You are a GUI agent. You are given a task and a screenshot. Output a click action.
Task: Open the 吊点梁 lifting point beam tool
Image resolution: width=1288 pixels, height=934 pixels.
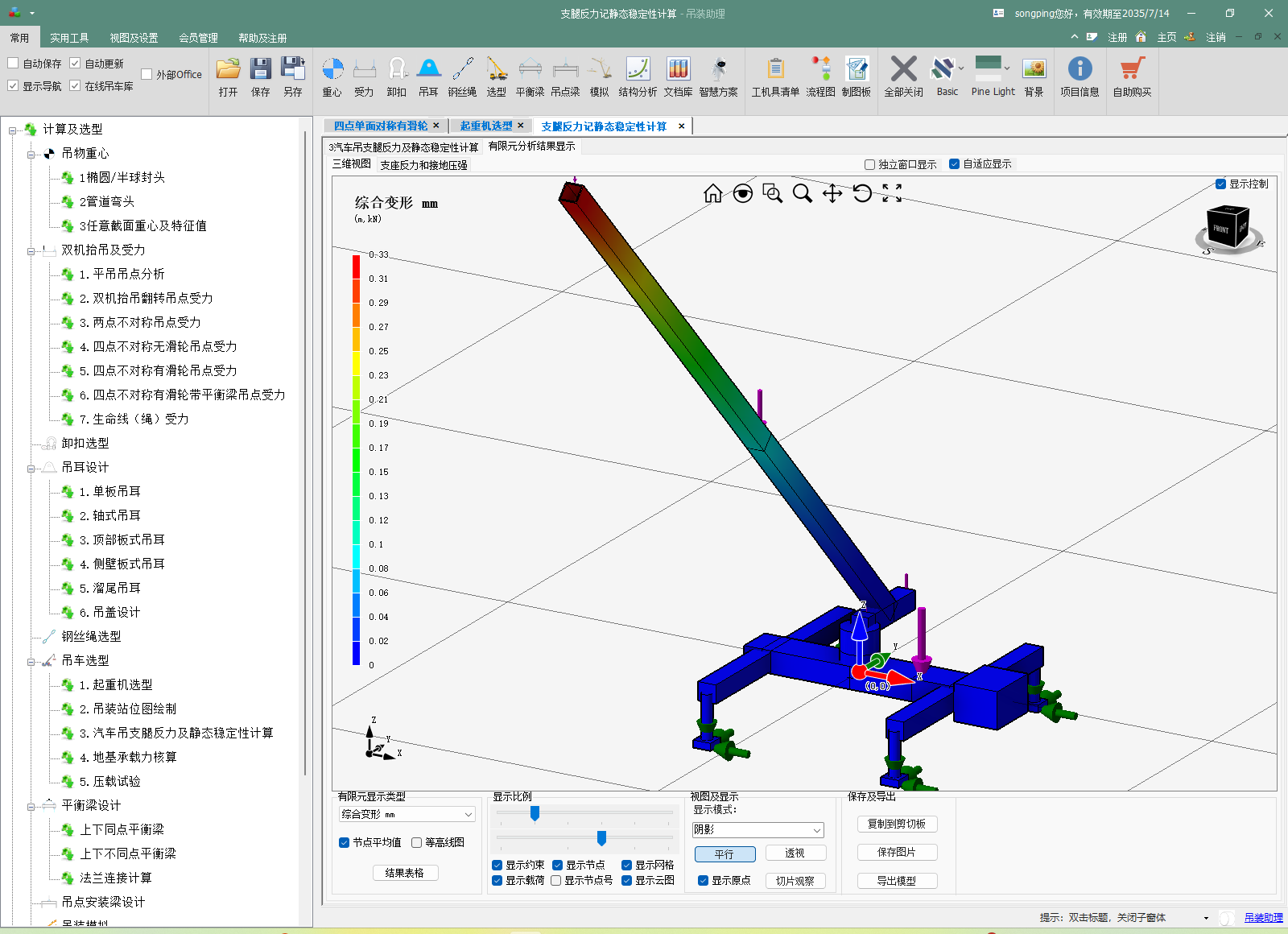(566, 77)
